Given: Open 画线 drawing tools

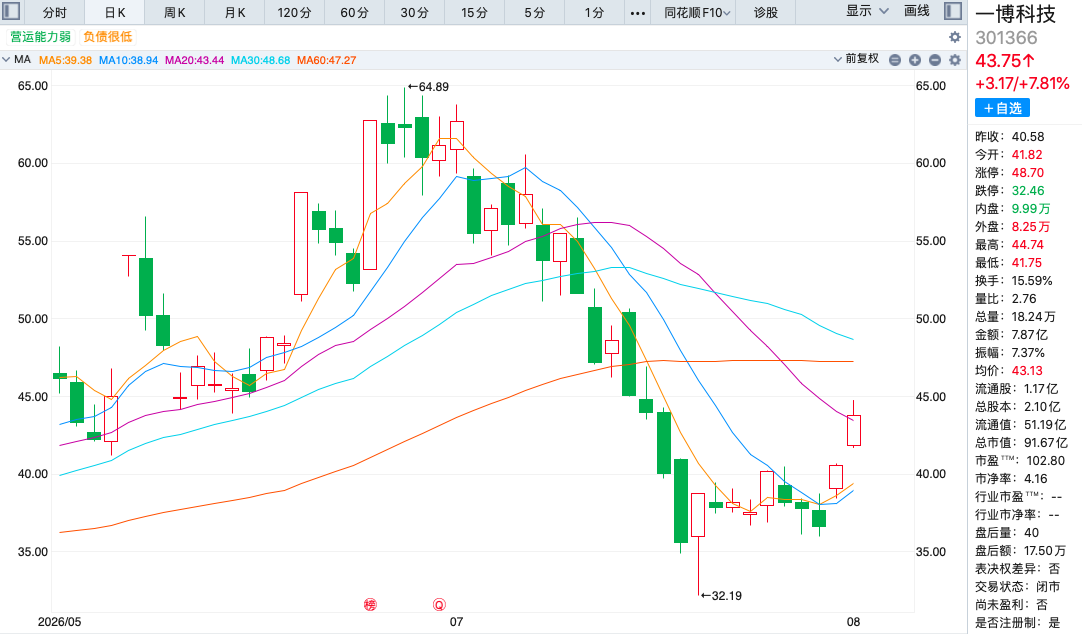Looking at the screenshot, I should pyautogui.click(x=916, y=11).
